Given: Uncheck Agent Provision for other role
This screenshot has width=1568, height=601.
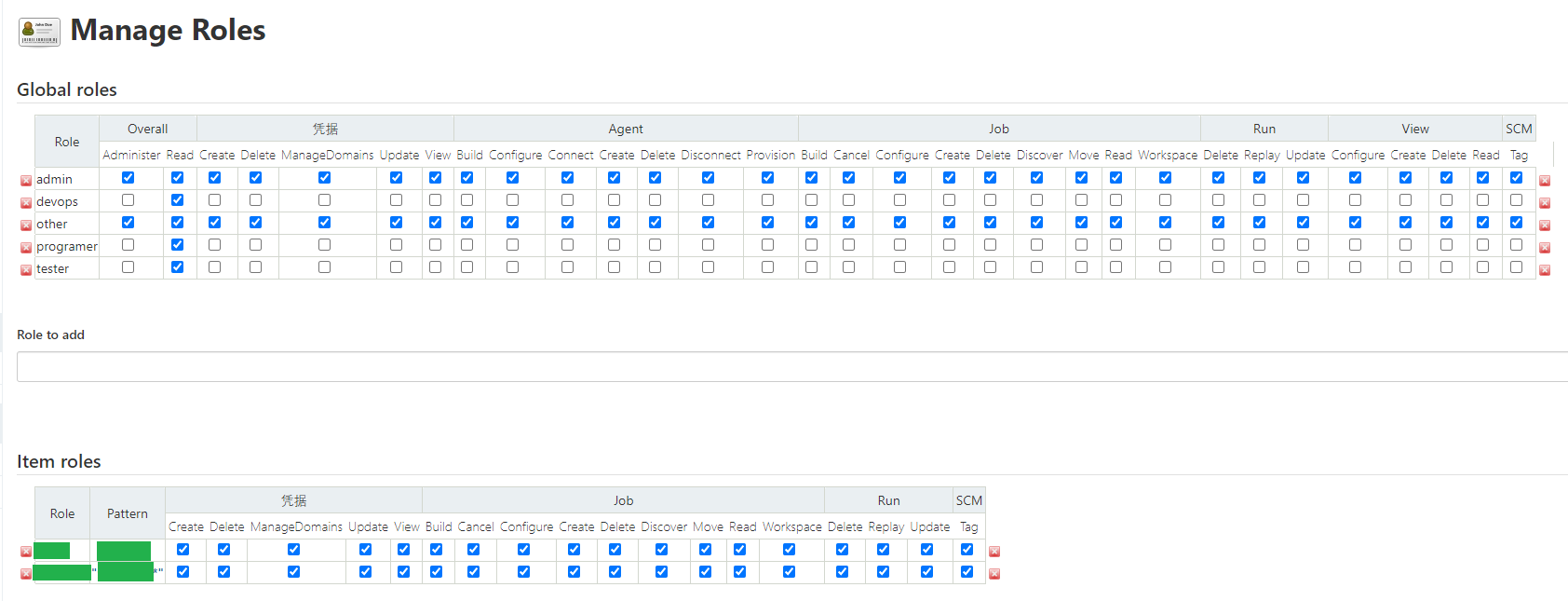Looking at the screenshot, I should 768,222.
